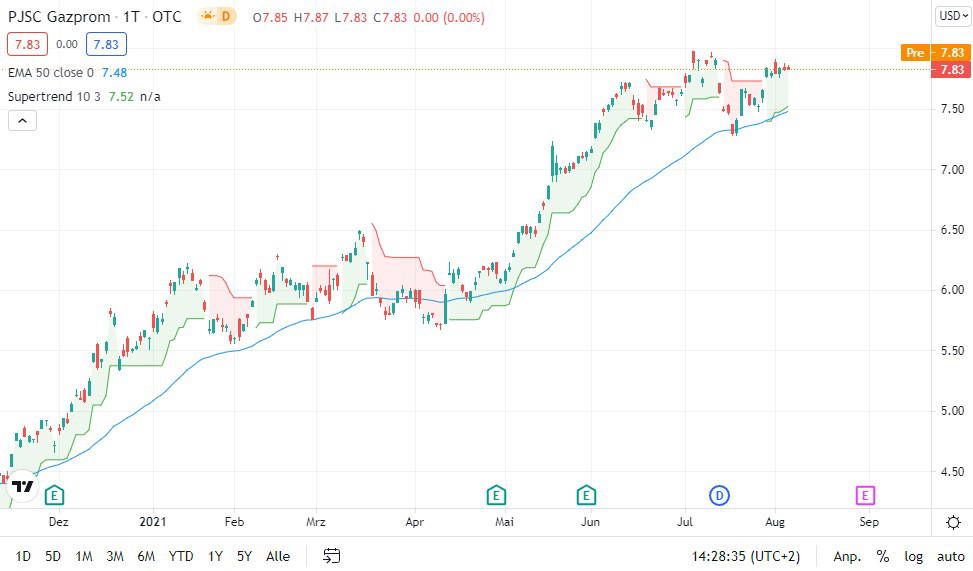The height and width of the screenshot is (571, 973).
Task: Select the 1Y time range
Action: pyautogui.click(x=215, y=556)
